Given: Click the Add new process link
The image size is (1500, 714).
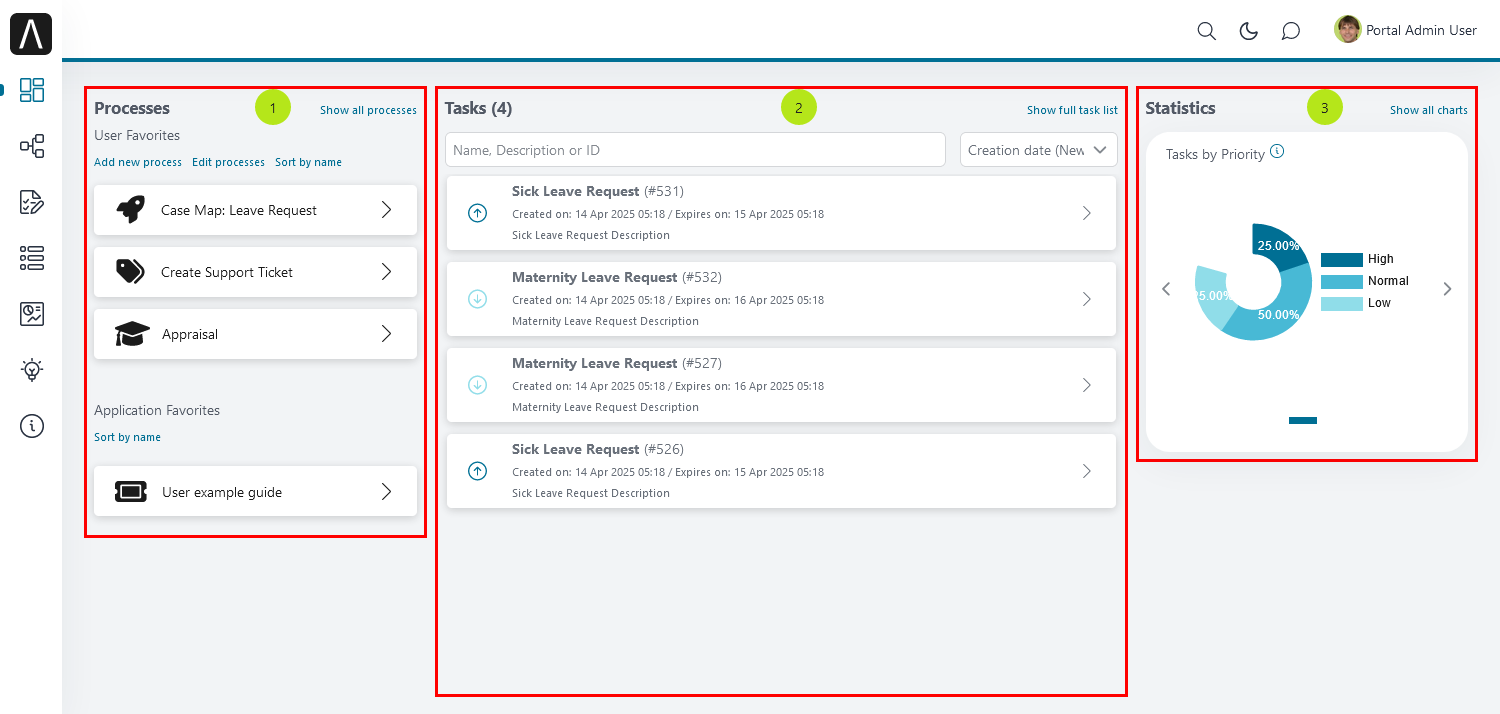Looking at the screenshot, I should (x=138, y=162).
